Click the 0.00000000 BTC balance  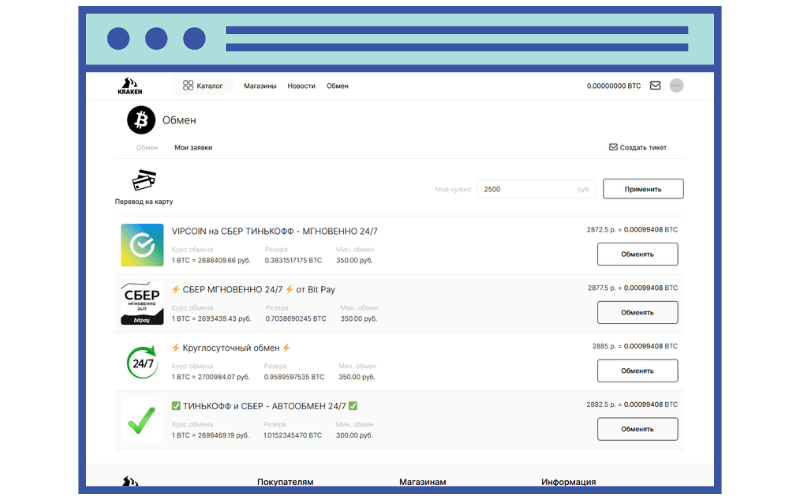(x=613, y=86)
